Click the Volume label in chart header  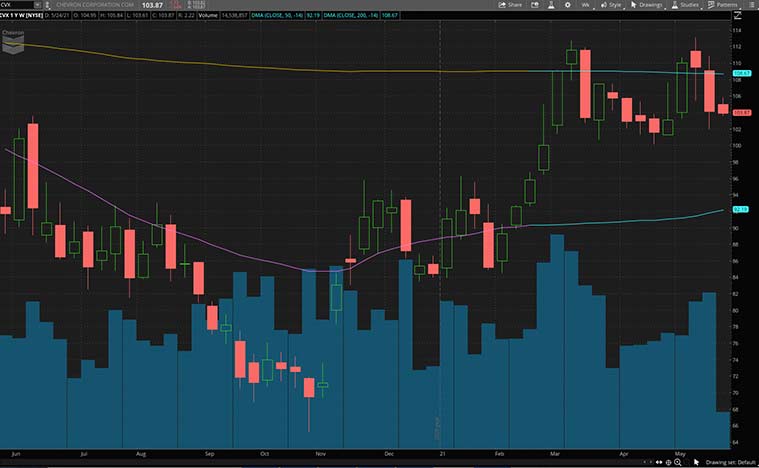coord(208,15)
